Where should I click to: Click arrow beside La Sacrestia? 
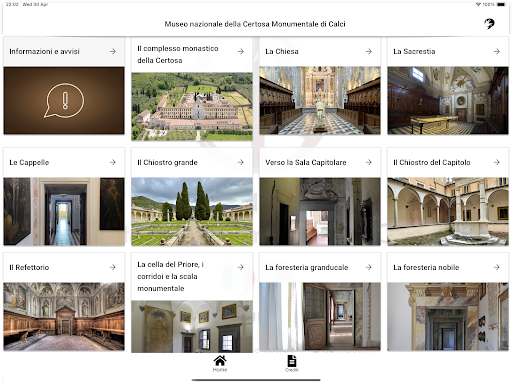(x=497, y=51)
